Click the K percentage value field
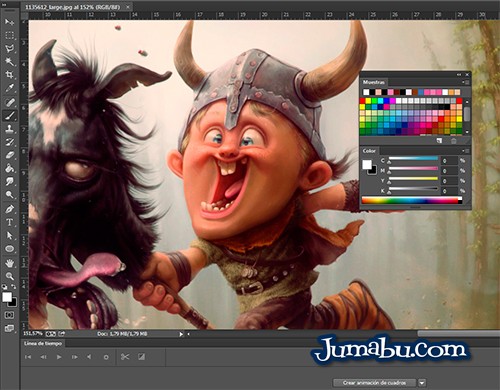This screenshot has height=390, width=500. (449, 191)
